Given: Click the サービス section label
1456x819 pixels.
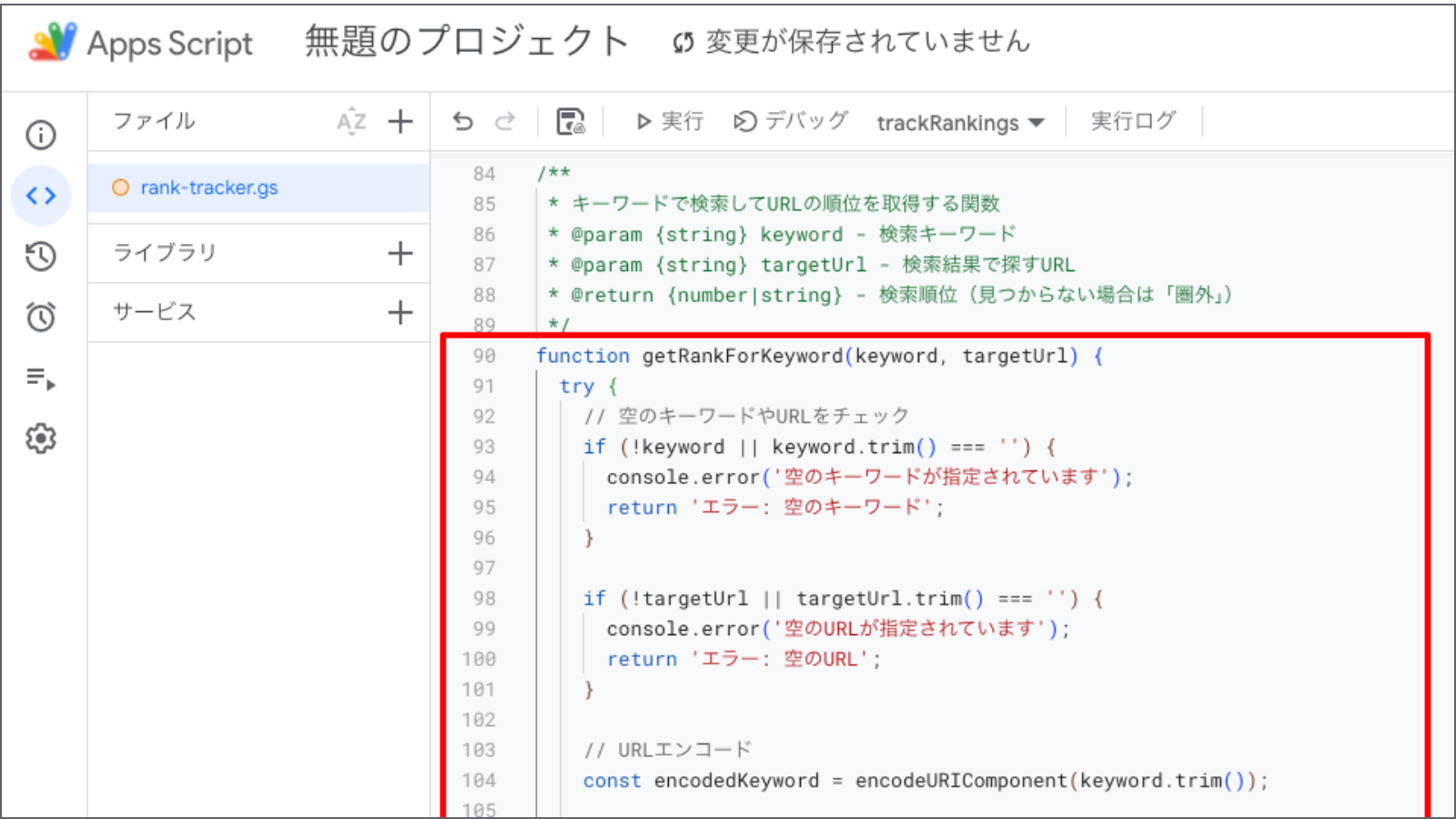Looking at the screenshot, I should (x=155, y=312).
